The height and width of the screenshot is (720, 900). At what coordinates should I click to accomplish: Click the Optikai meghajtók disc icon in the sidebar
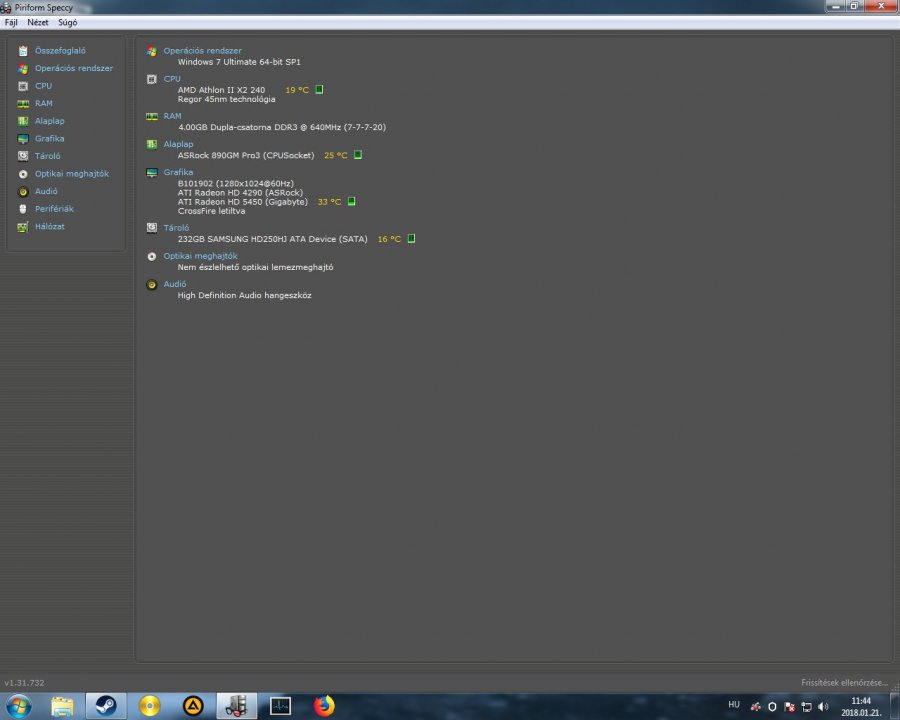[x=23, y=174]
